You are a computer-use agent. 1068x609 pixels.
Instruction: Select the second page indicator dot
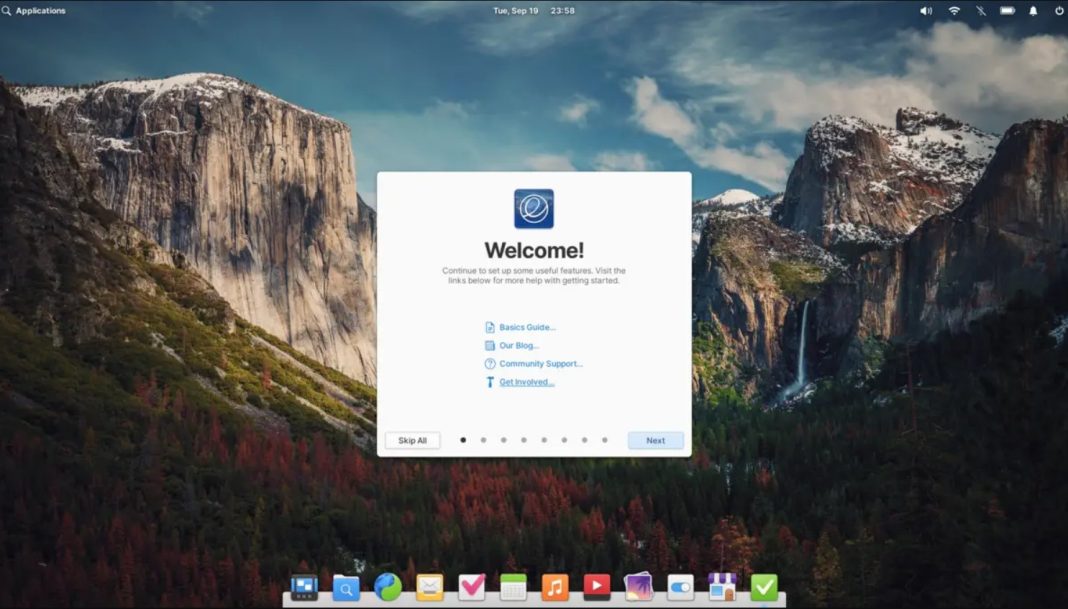point(483,440)
